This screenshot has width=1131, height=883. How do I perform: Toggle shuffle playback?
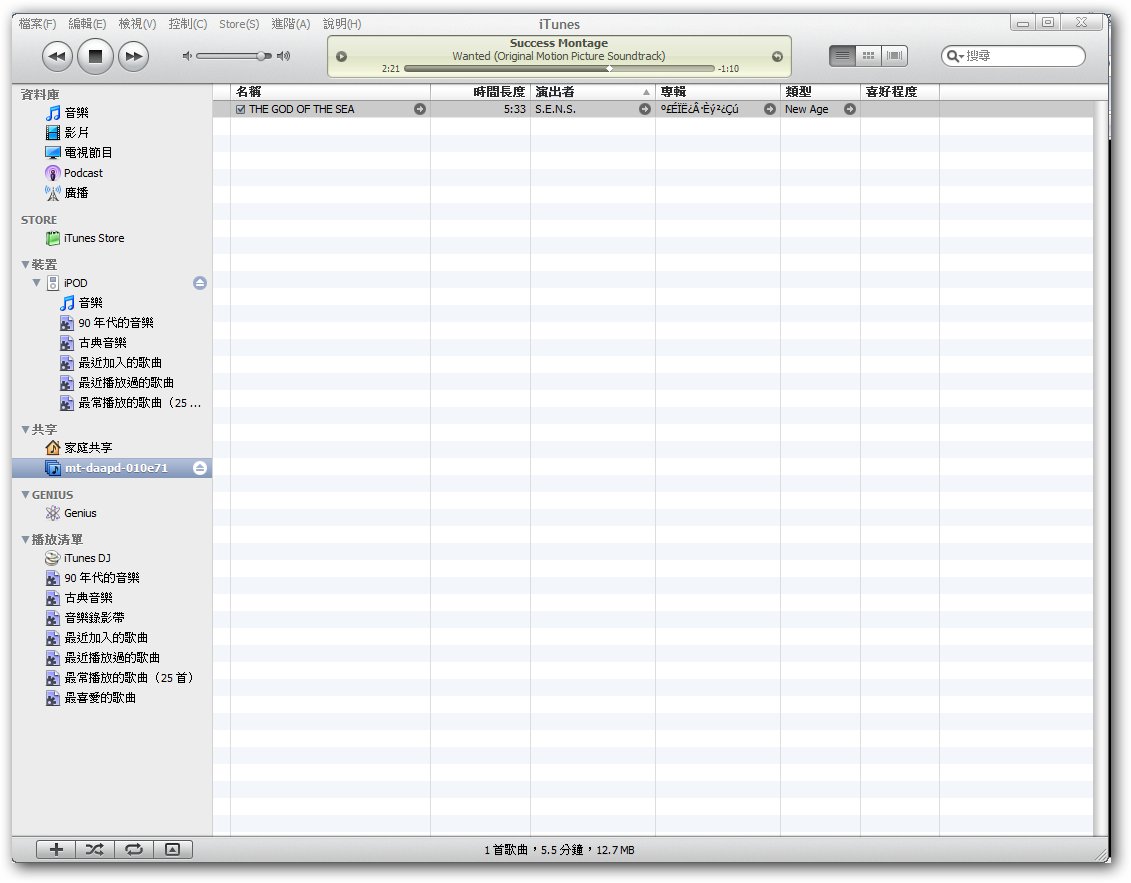click(94, 850)
